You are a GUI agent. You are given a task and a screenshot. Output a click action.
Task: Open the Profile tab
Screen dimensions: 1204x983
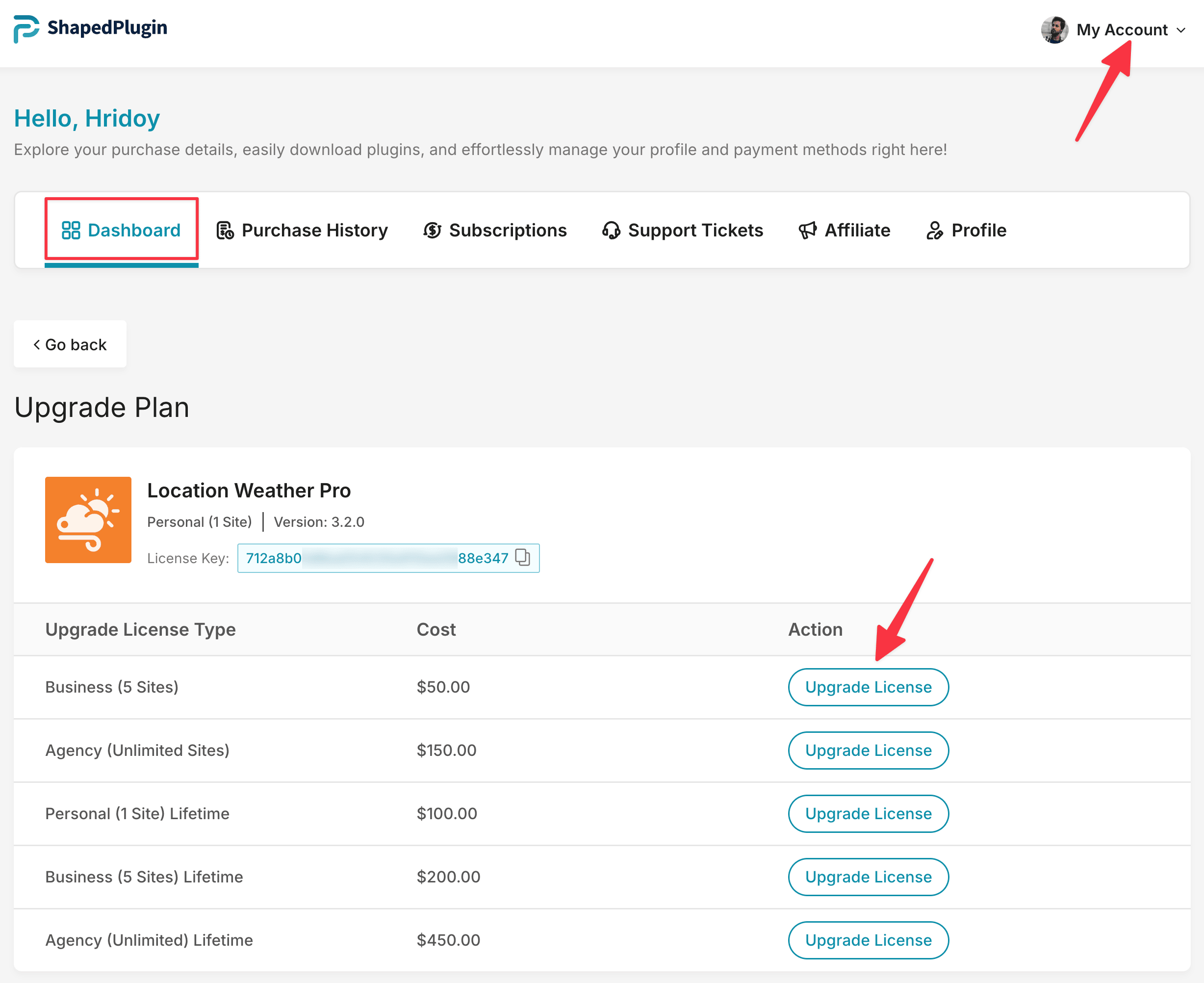click(966, 231)
